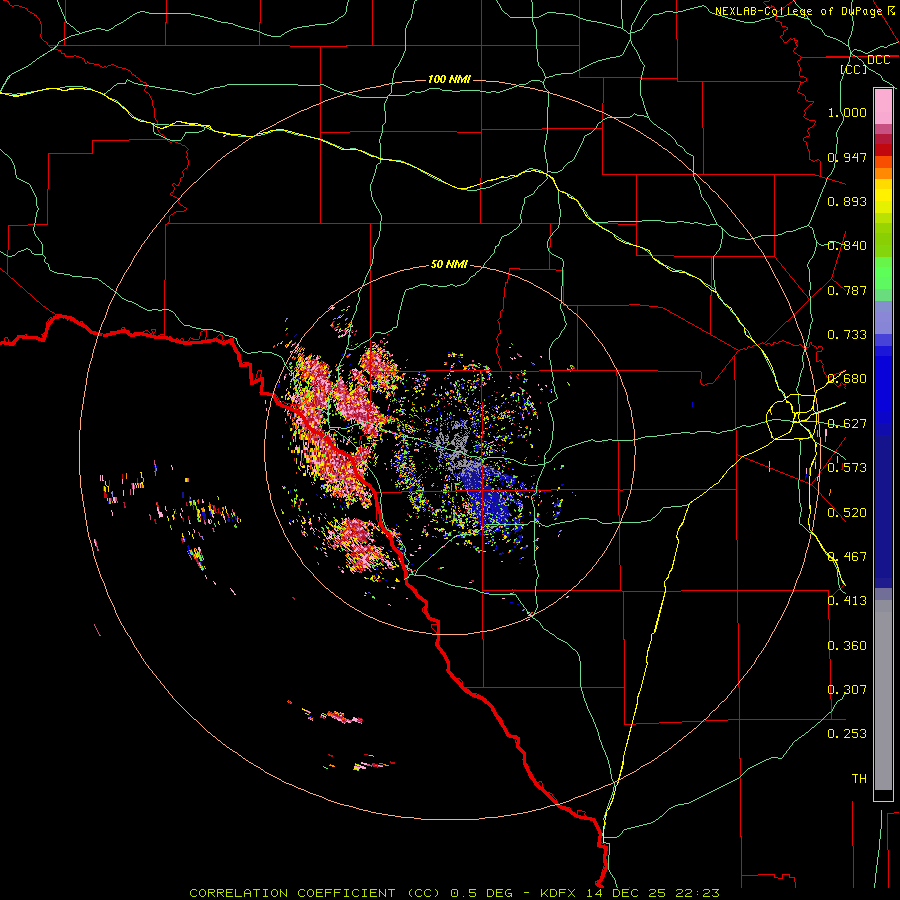Click the CORRELATION COEFFICIENT (CC) title text
This screenshot has width=900, height=900.
tap(314, 893)
